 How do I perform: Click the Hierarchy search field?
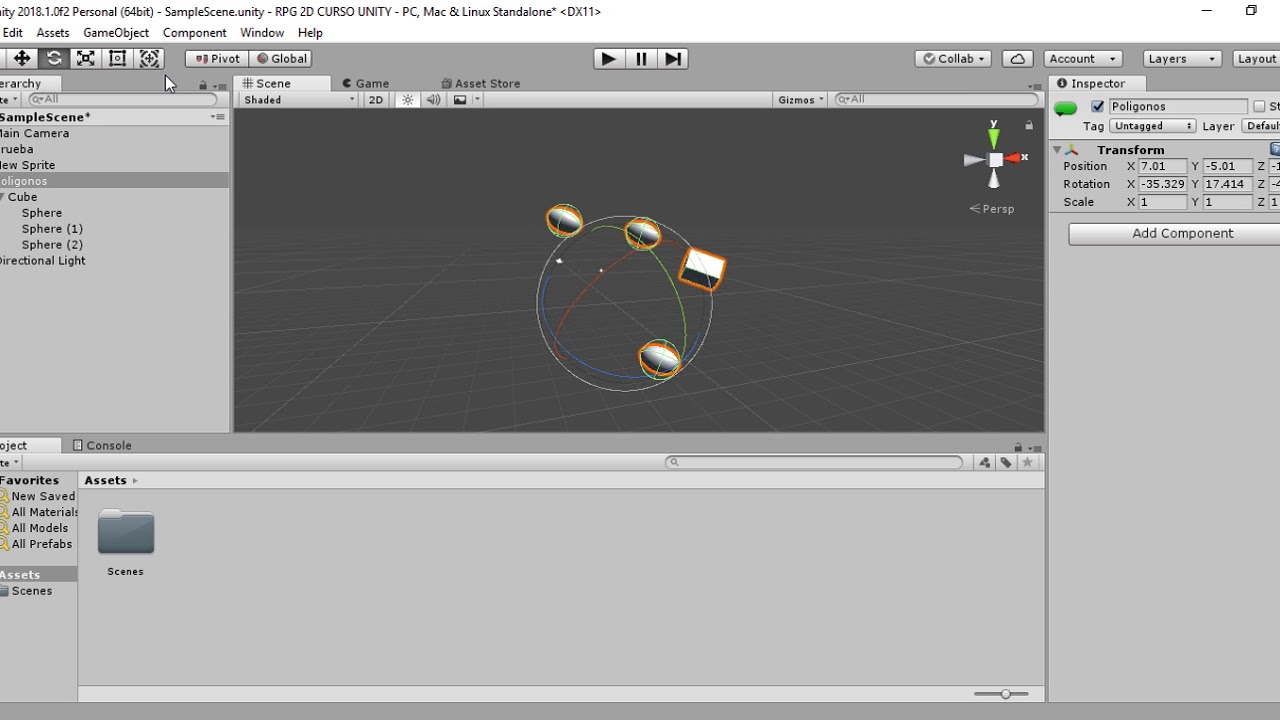[x=122, y=100]
